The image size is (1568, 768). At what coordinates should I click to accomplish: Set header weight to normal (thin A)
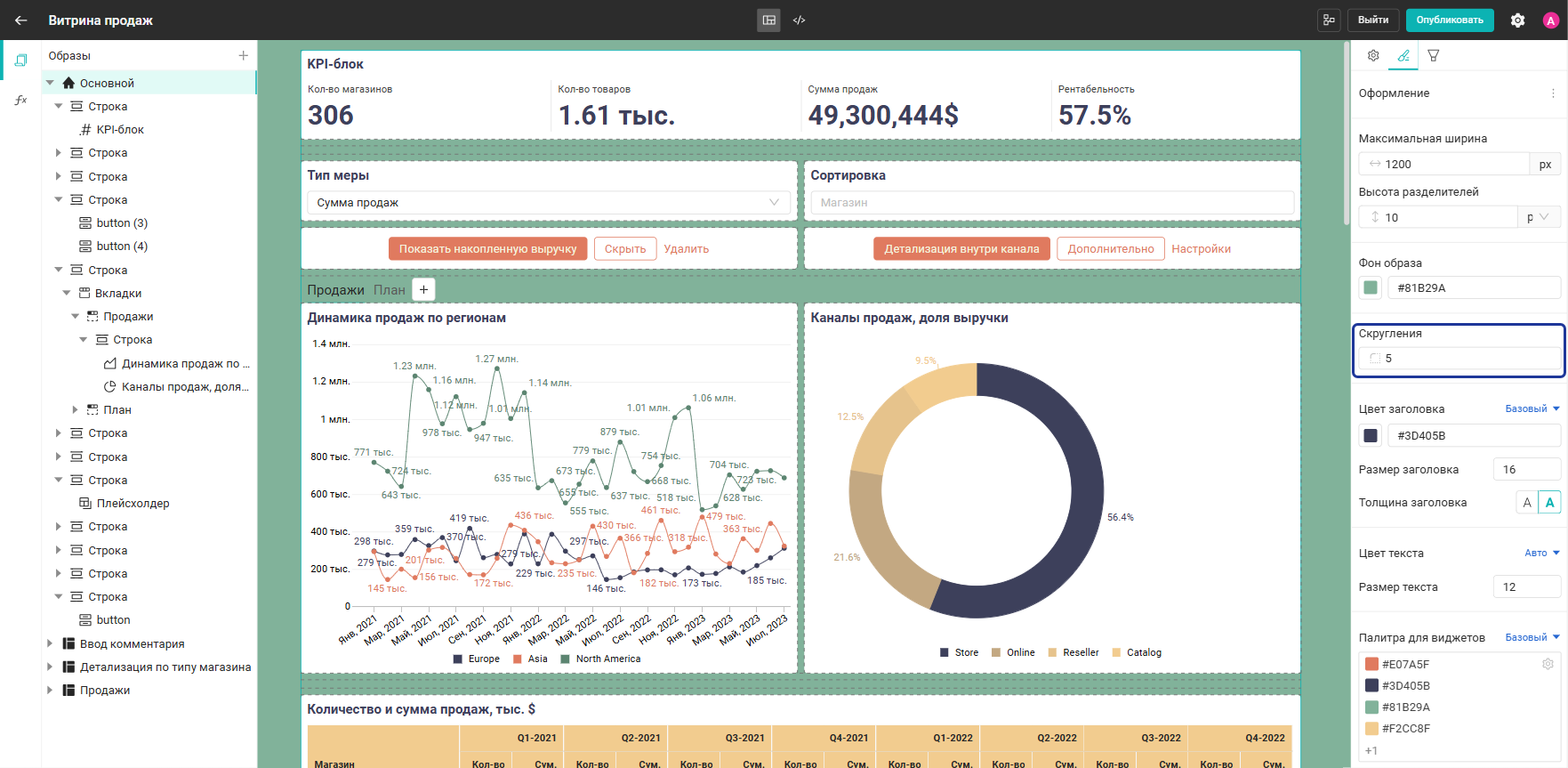pyautogui.click(x=1527, y=503)
